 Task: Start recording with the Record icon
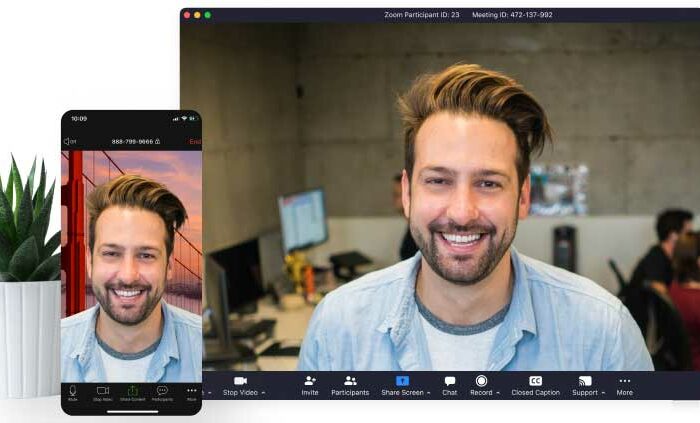(481, 381)
